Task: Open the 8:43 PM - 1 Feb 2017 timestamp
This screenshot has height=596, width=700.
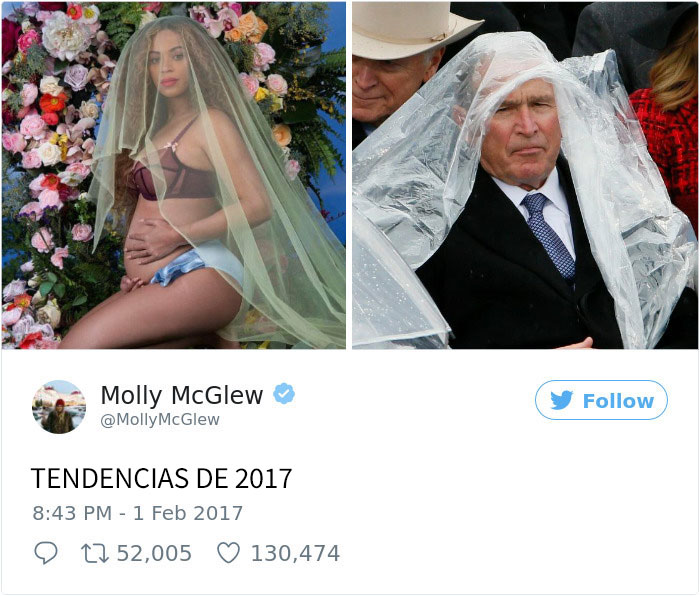Action: (x=138, y=513)
